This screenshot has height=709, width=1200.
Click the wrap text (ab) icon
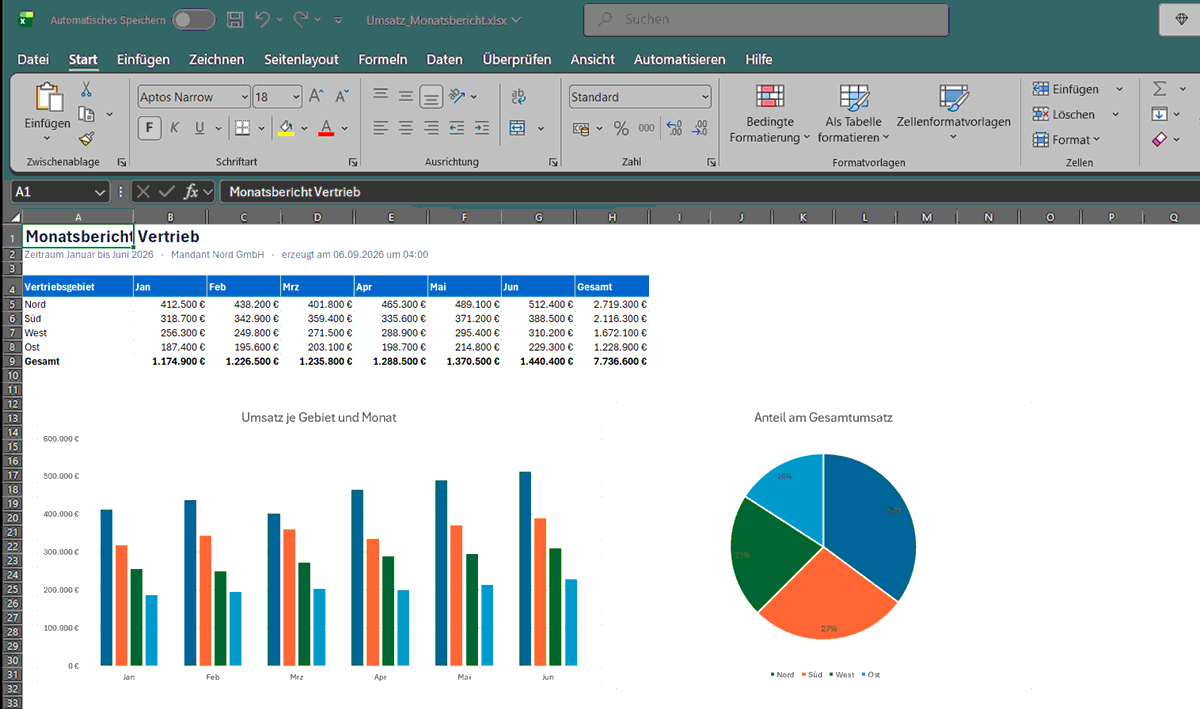click(519, 96)
